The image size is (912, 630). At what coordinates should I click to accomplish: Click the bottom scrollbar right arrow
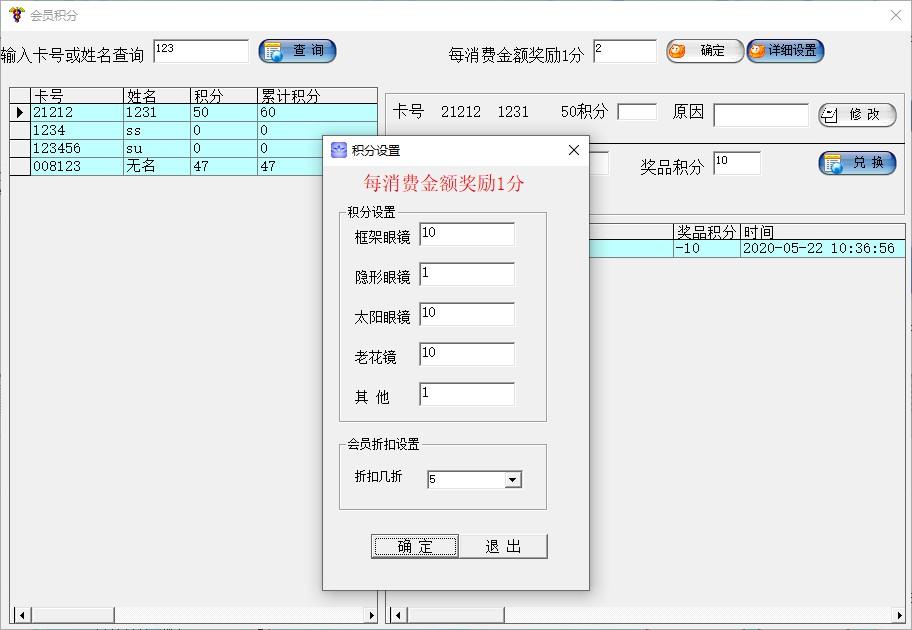coord(369,613)
